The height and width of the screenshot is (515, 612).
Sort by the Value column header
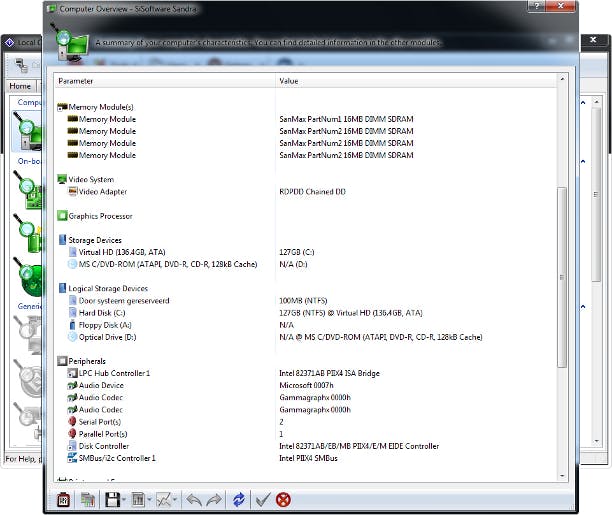(416, 81)
